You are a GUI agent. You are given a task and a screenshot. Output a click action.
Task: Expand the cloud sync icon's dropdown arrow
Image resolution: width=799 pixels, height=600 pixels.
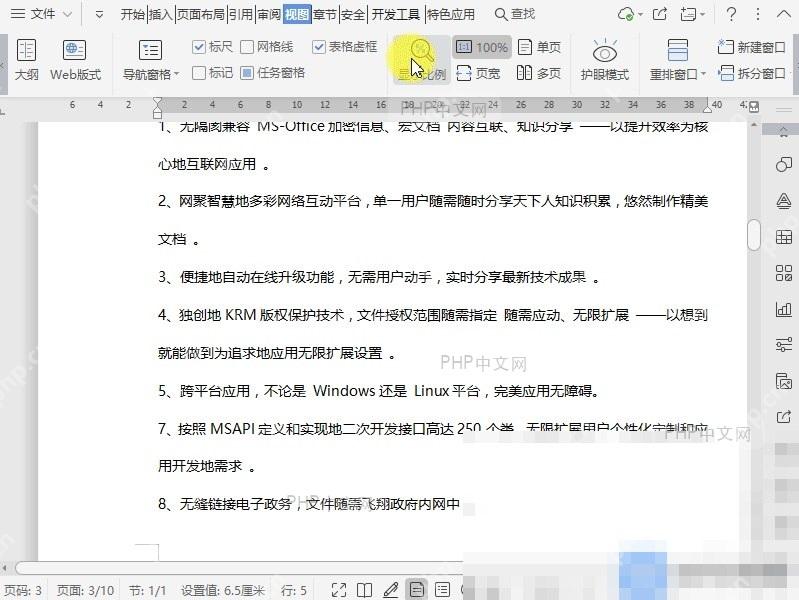tap(640, 15)
